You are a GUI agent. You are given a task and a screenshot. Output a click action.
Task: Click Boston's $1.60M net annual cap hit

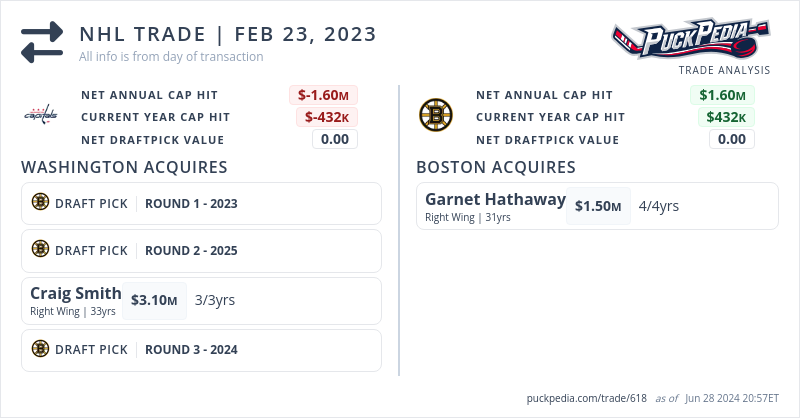pos(722,95)
